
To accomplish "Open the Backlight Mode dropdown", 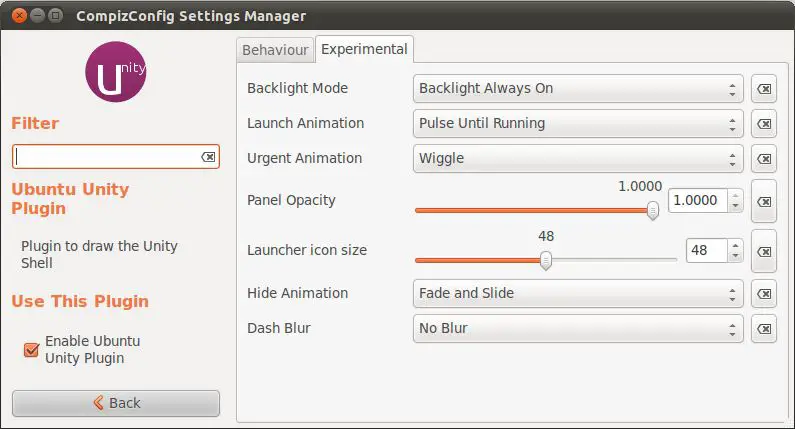I will point(578,89).
